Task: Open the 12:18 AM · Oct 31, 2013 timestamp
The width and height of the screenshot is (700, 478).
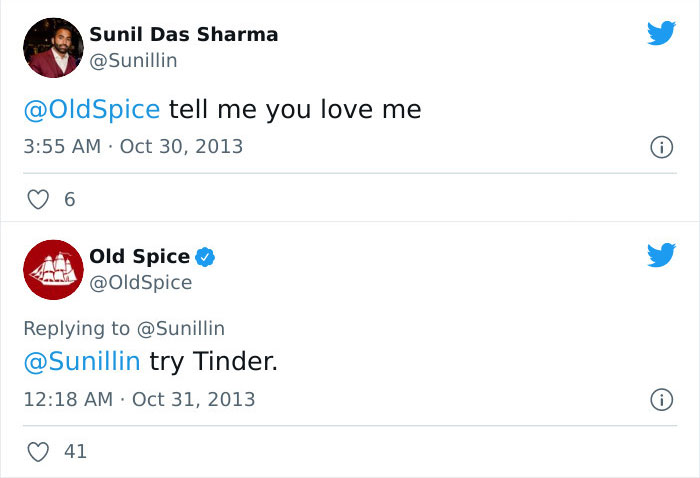Action: coord(139,399)
